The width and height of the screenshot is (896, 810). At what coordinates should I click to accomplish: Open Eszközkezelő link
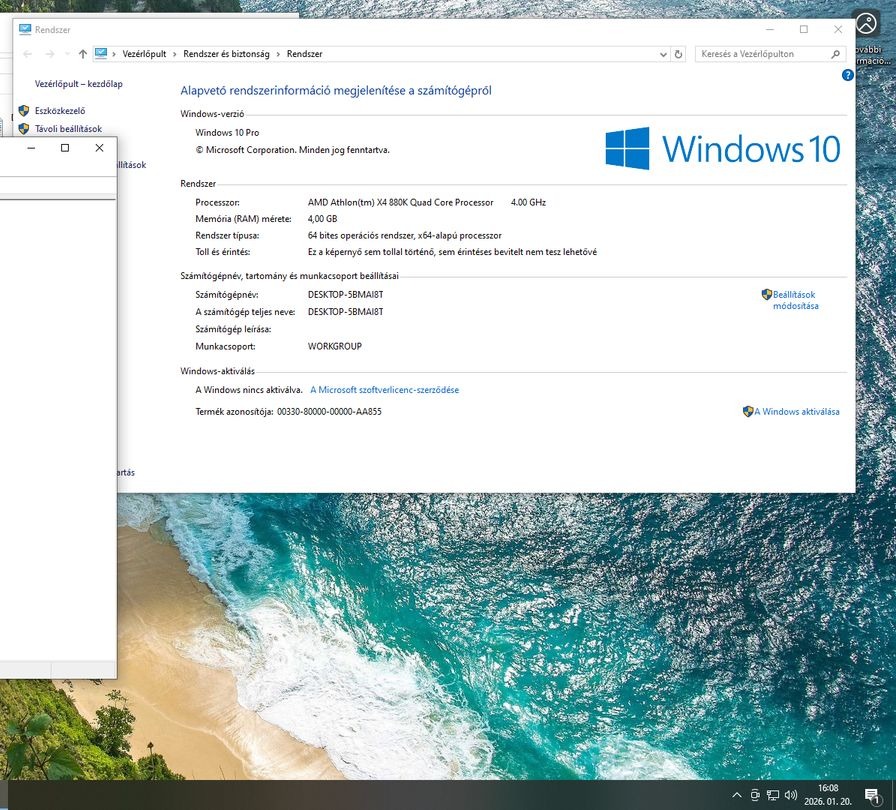pos(60,111)
